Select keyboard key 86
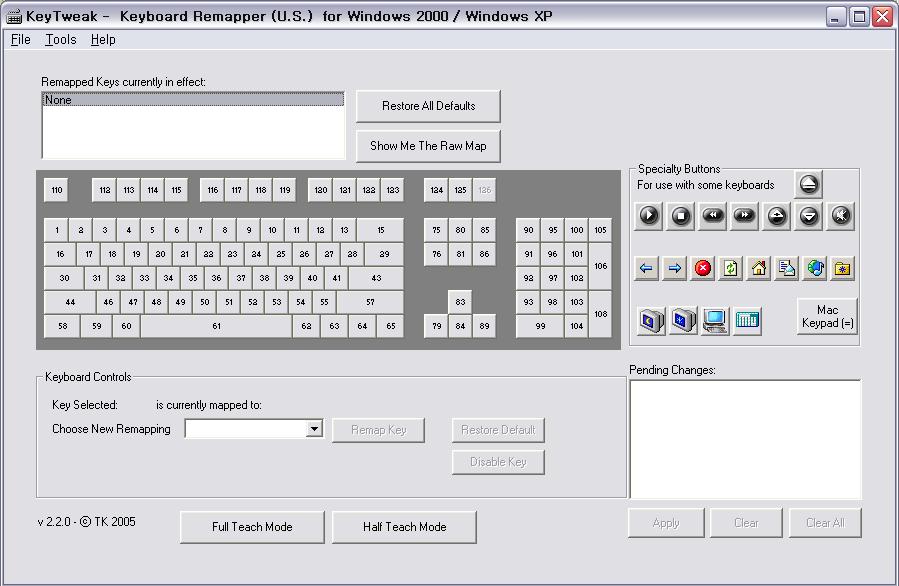The width and height of the screenshot is (899, 586). click(x=484, y=254)
